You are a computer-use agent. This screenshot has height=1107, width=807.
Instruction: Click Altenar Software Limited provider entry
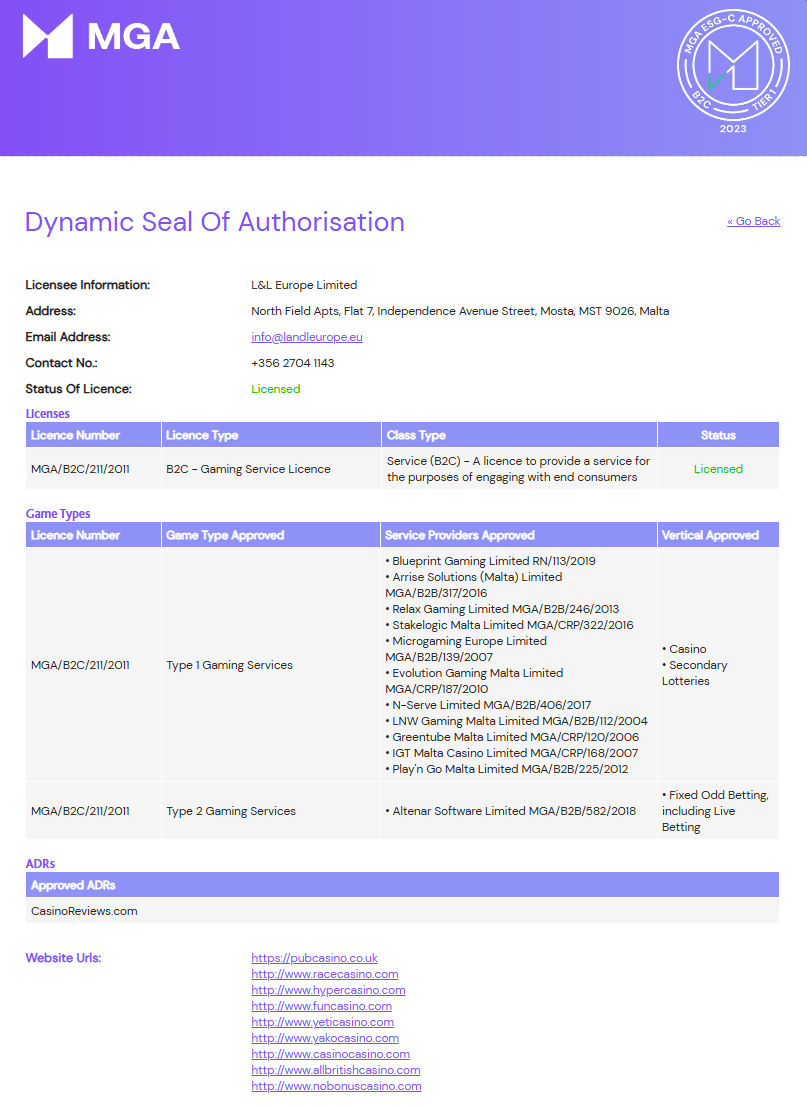click(510, 811)
